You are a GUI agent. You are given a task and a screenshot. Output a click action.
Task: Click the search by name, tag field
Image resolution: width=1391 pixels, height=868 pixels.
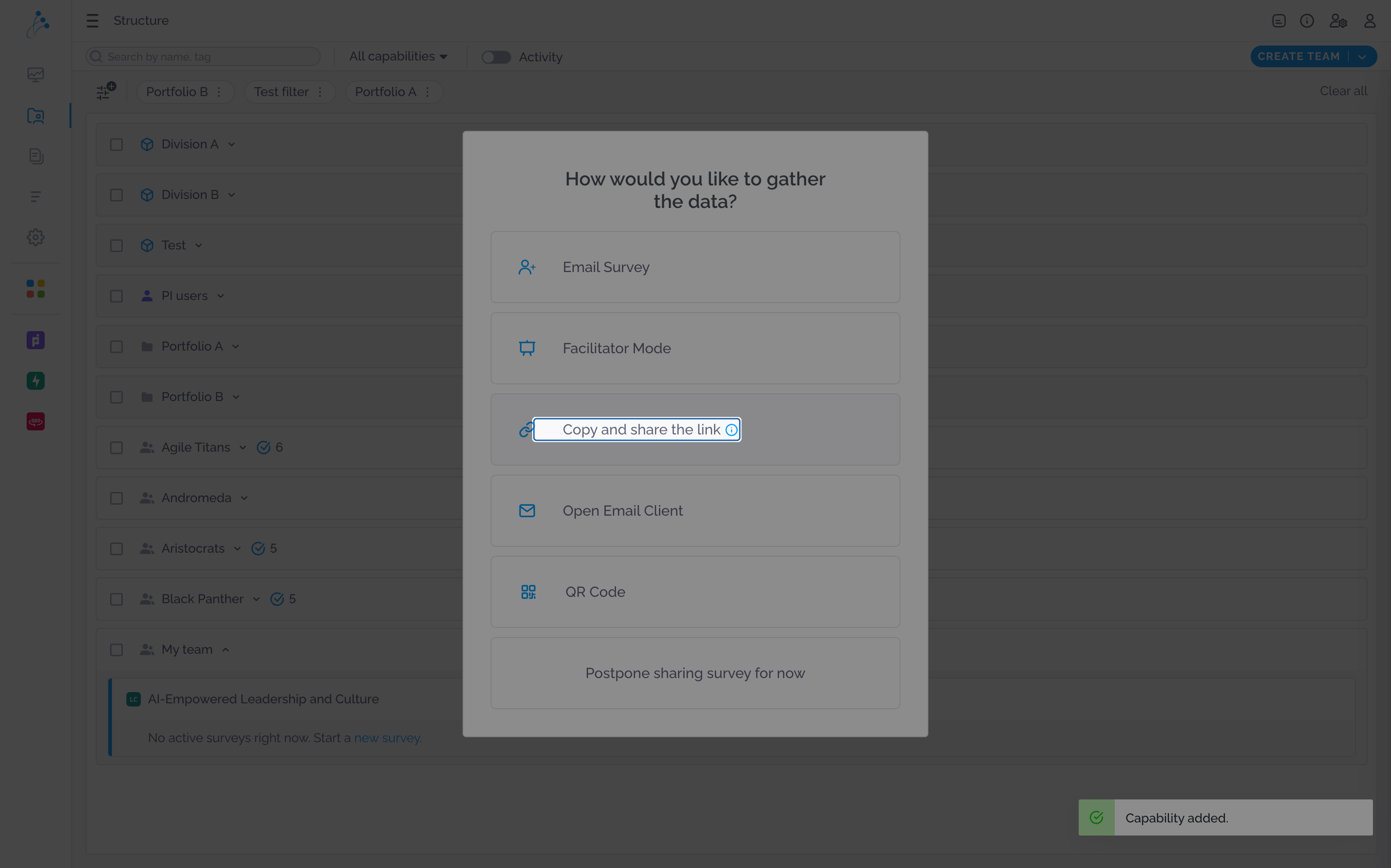click(x=203, y=56)
